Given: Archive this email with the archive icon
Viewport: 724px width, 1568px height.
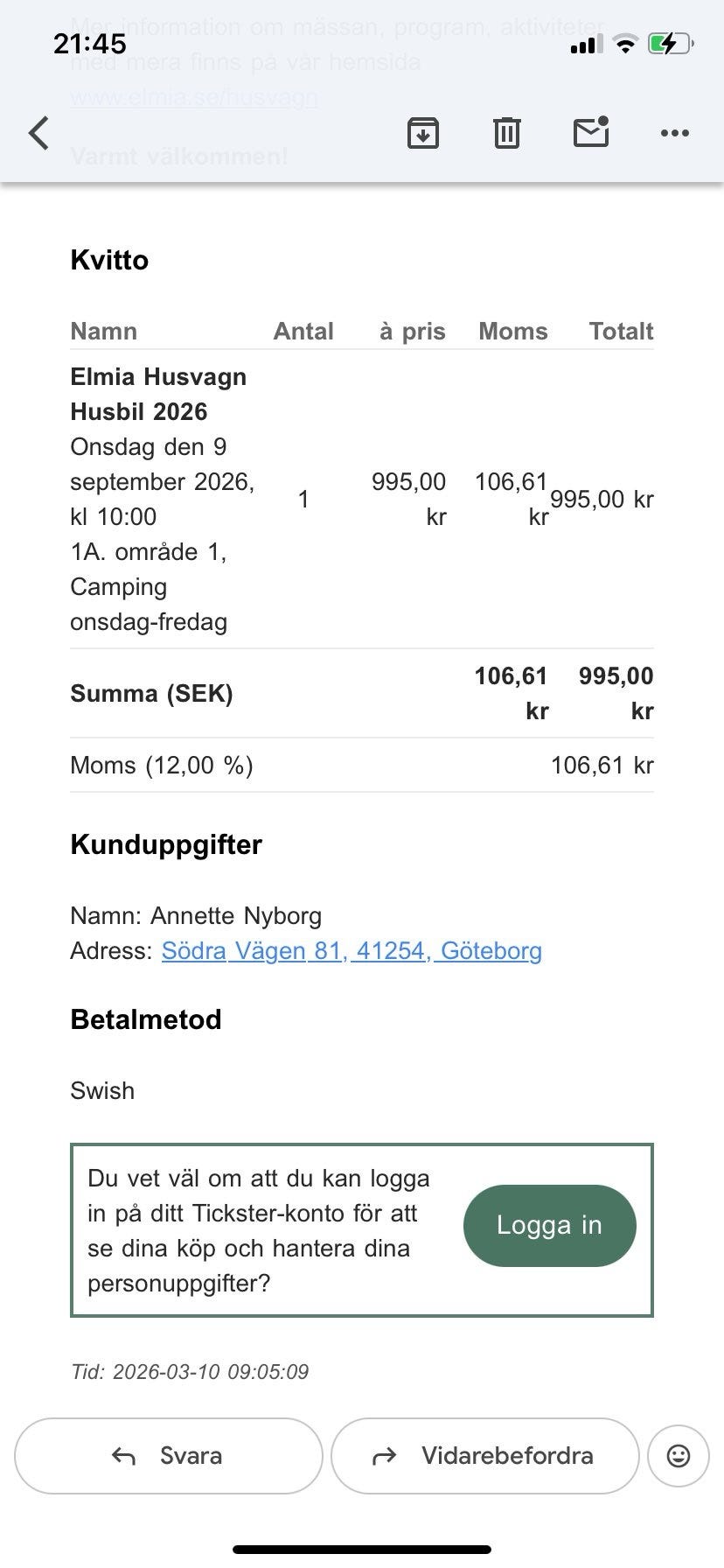Looking at the screenshot, I should coord(423,134).
